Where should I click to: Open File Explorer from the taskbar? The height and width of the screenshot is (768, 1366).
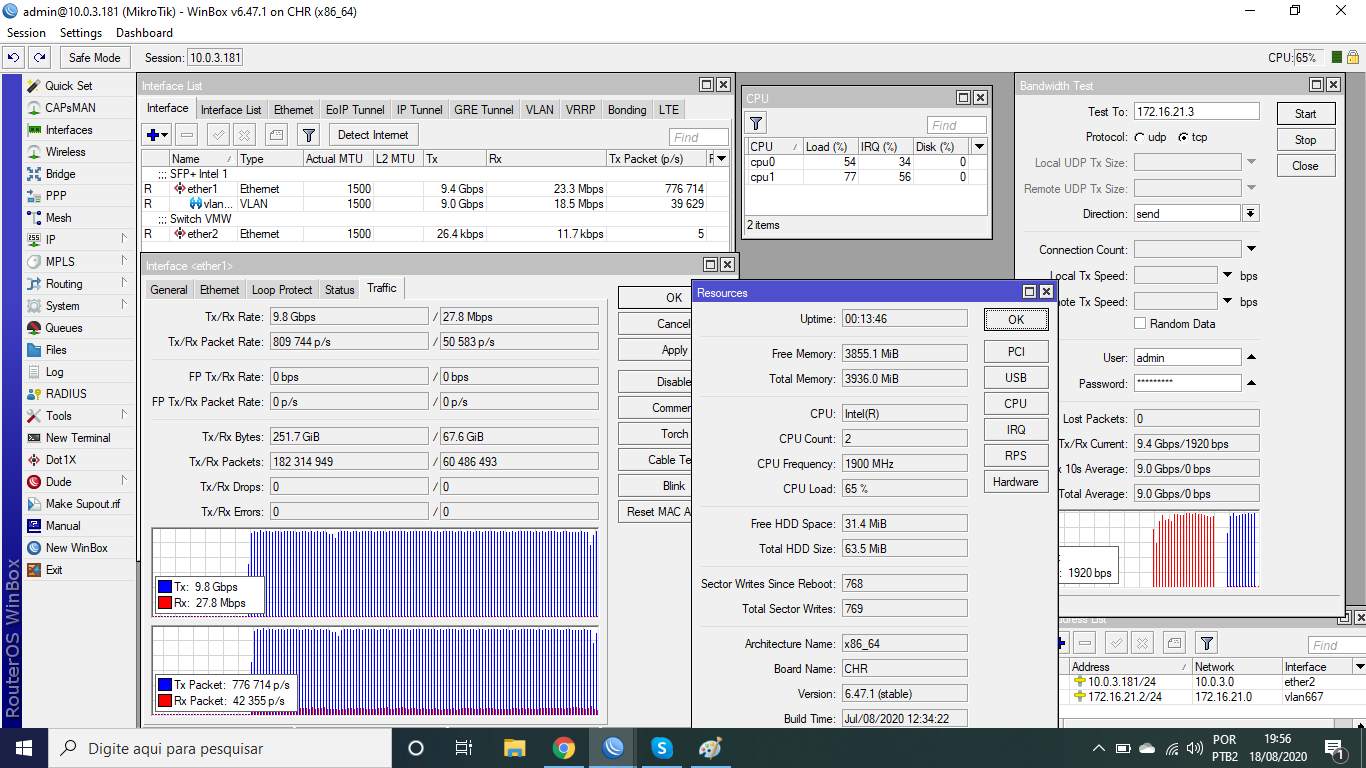tap(514, 748)
